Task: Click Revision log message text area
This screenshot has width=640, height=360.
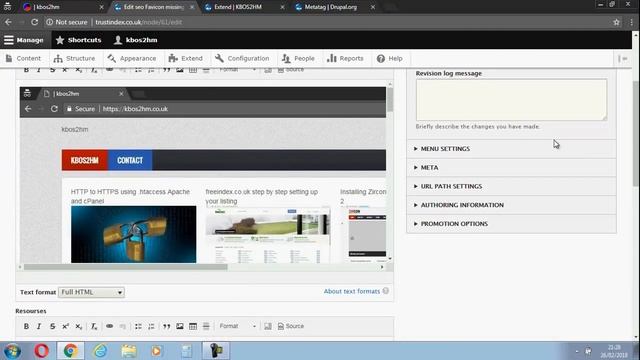Action: tap(511, 100)
